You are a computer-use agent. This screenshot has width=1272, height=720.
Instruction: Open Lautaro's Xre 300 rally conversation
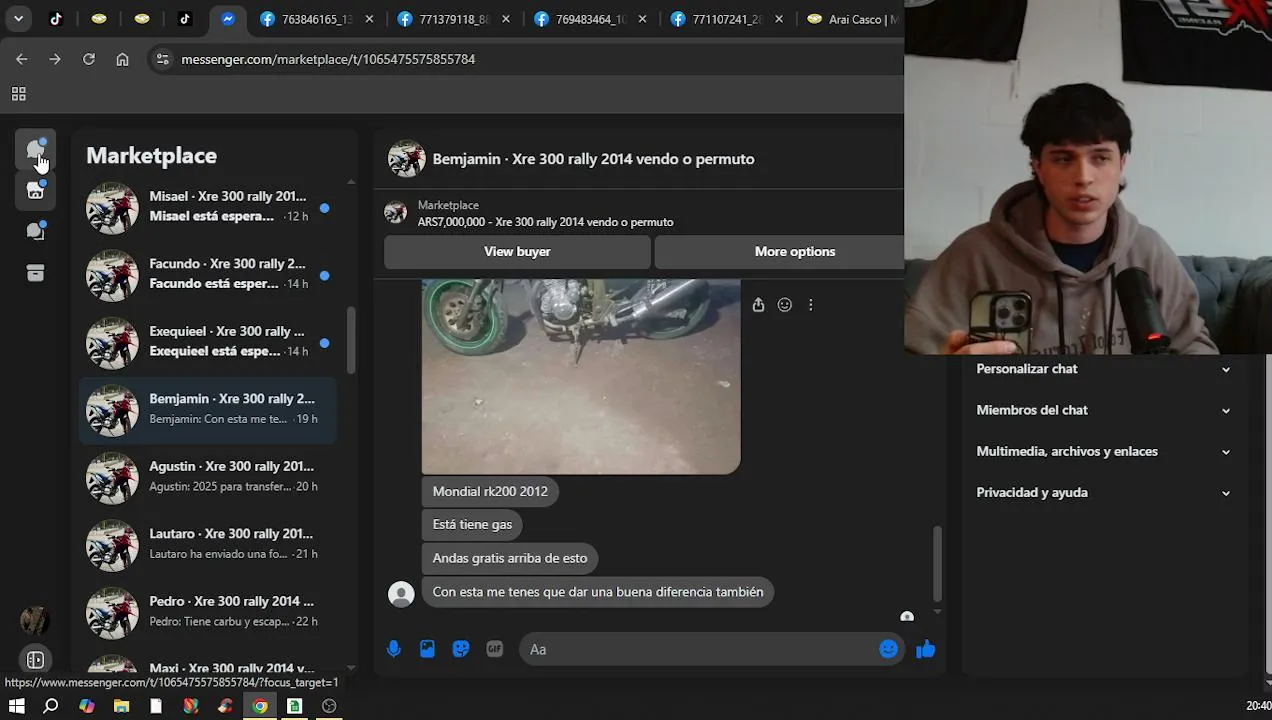tap(208, 544)
